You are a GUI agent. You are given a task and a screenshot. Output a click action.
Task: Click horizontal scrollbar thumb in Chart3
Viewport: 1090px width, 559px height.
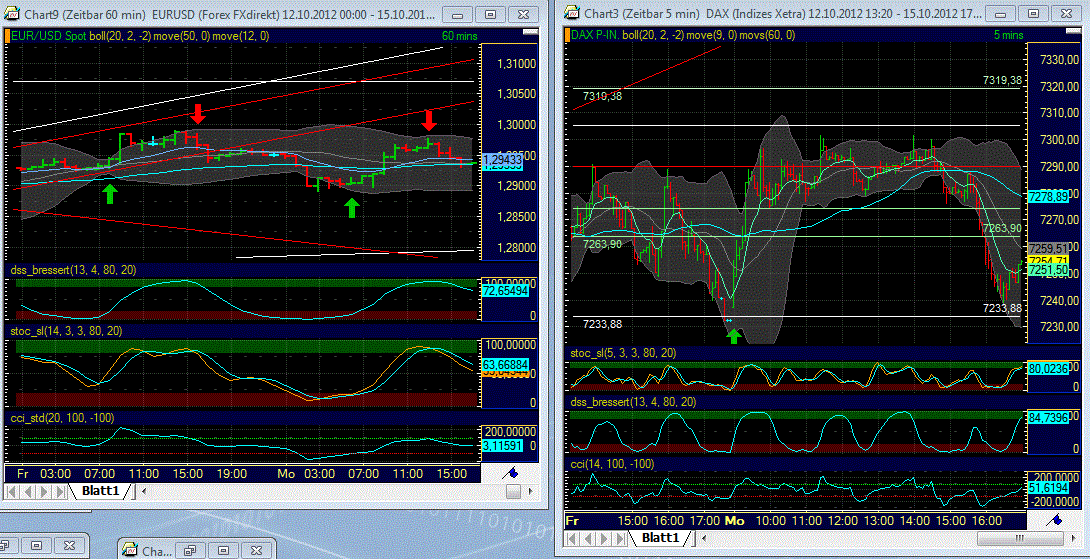point(1020,537)
